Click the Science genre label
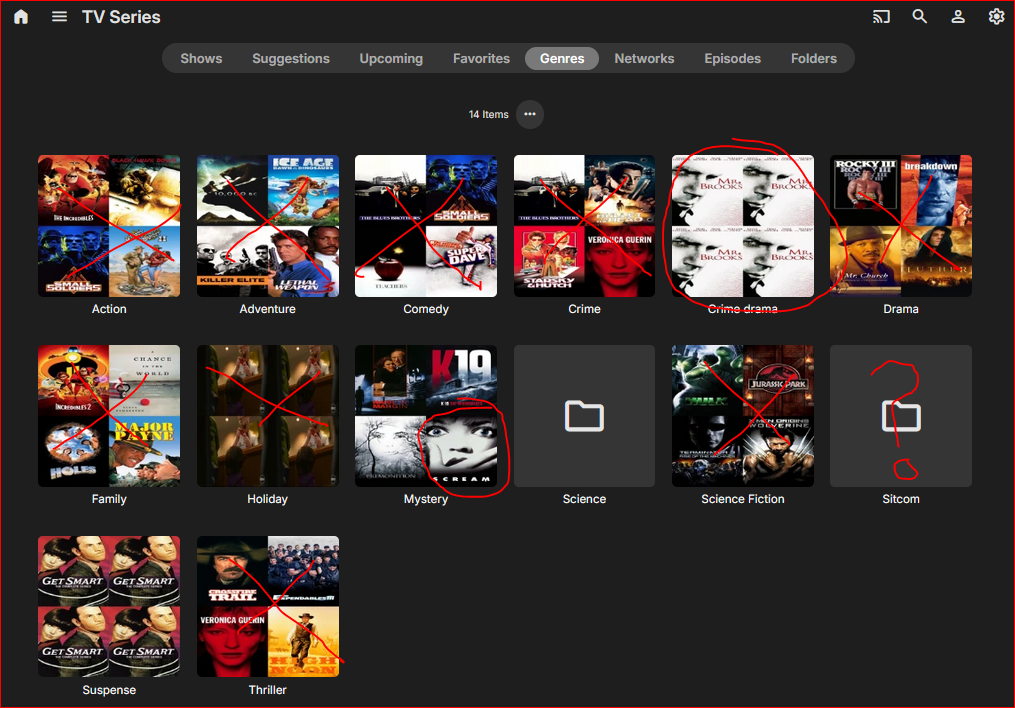The width and height of the screenshot is (1015, 708). (x=584, y=499)
